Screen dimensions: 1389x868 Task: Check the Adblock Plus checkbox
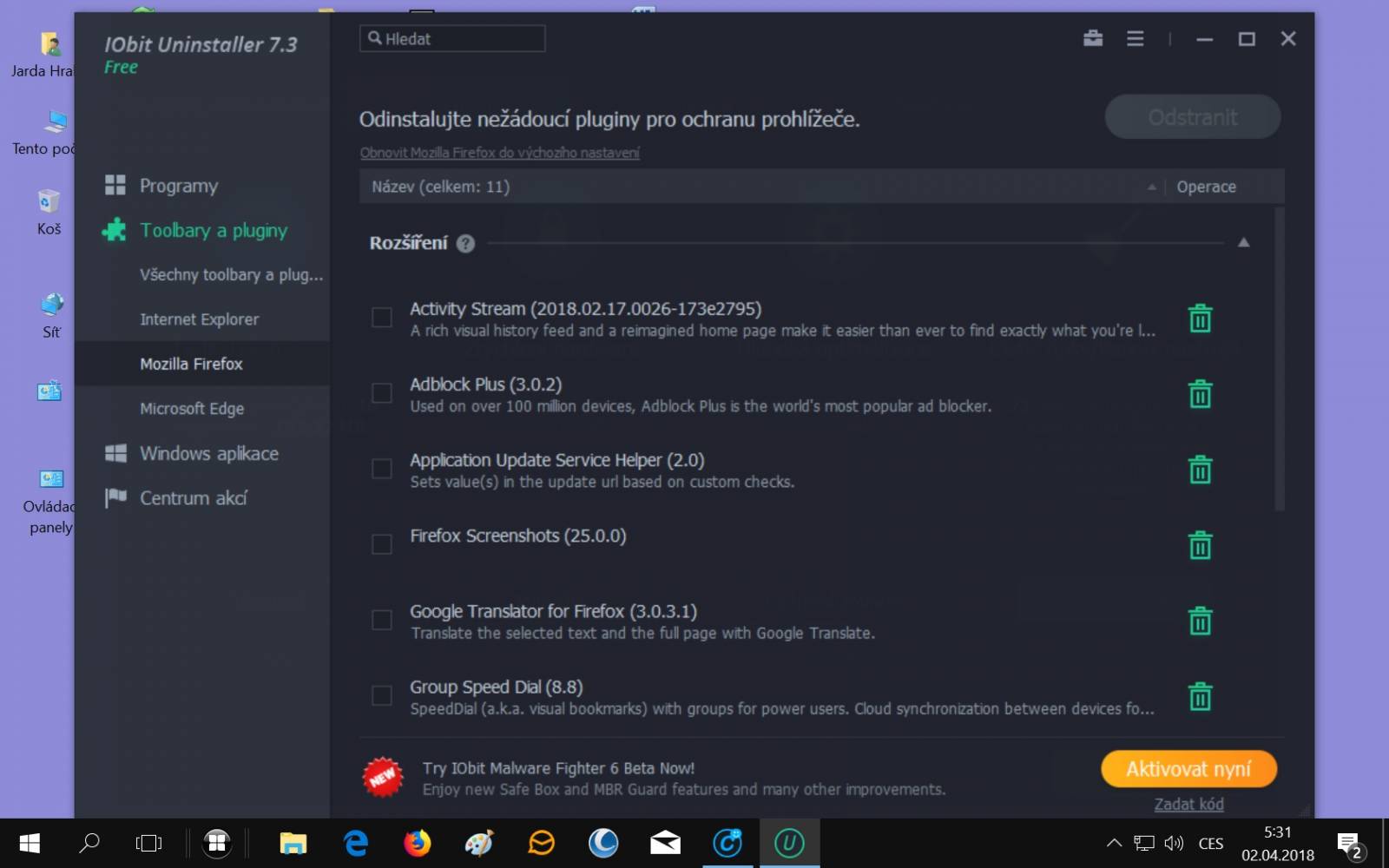tap(382, 393)
